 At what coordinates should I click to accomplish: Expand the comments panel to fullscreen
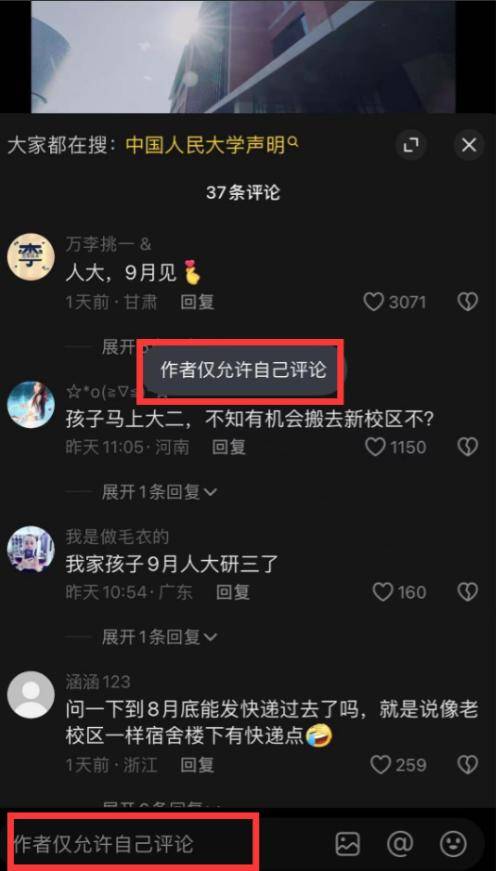[411, 146]
